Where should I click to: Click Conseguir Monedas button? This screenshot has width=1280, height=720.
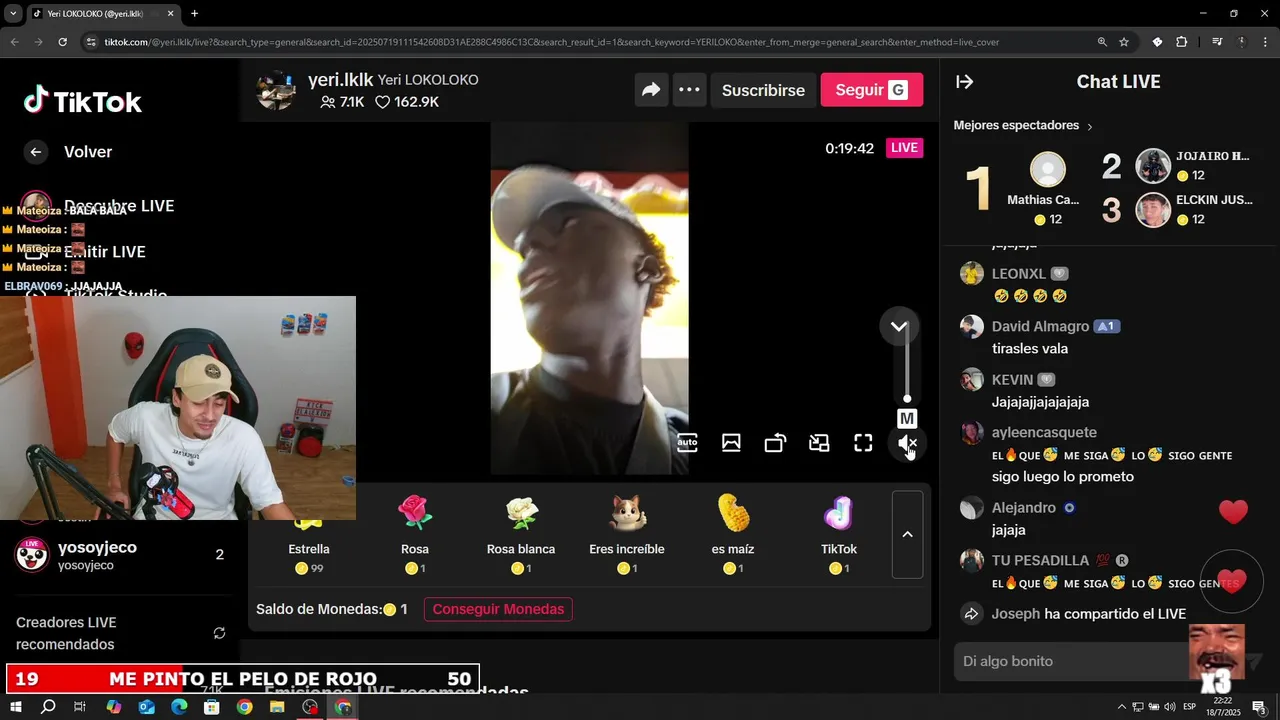click(498, 609)
